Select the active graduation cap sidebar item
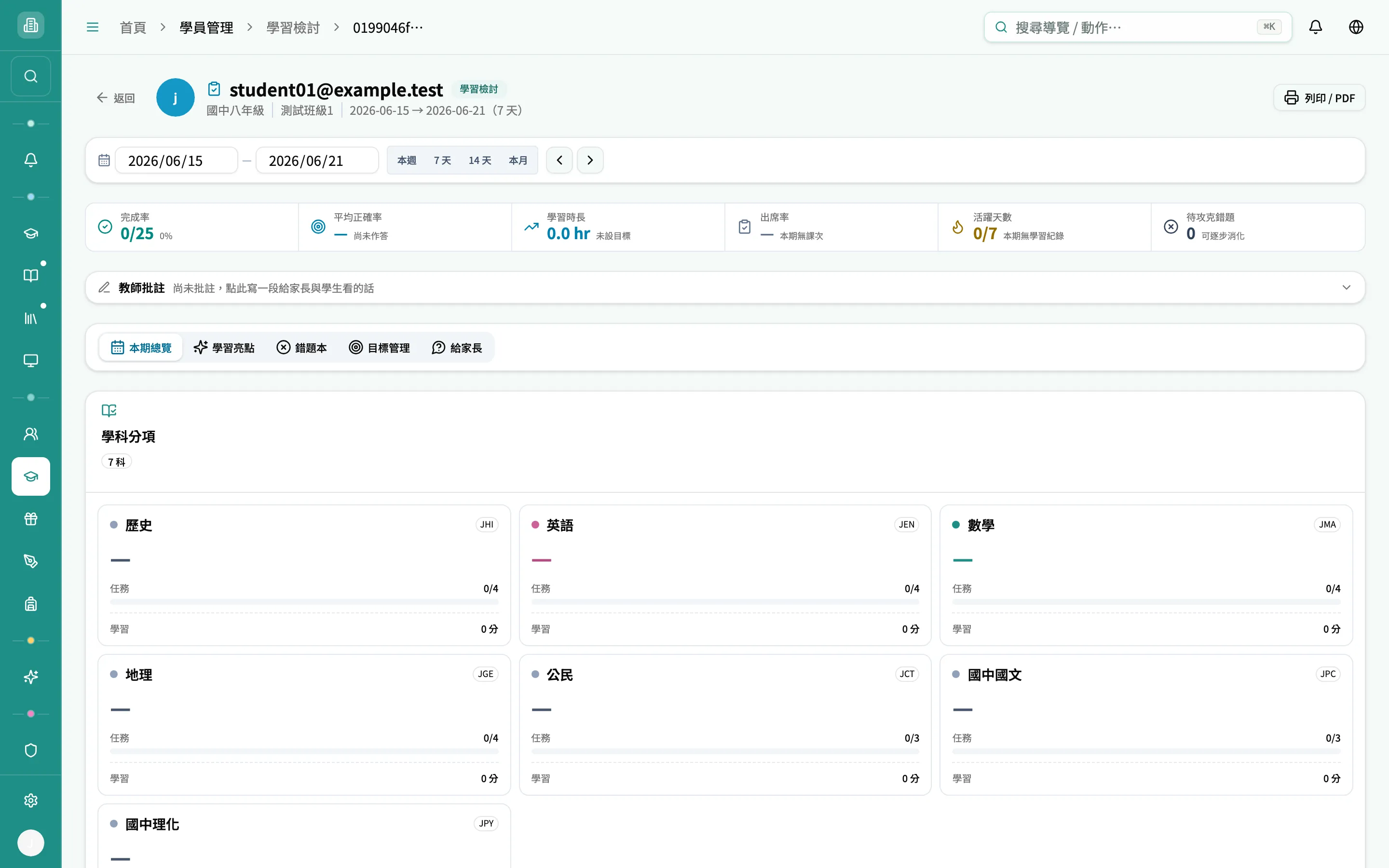Image resolution: width=1389 pixels, height=868 pixels. click(x=30, y=476)
